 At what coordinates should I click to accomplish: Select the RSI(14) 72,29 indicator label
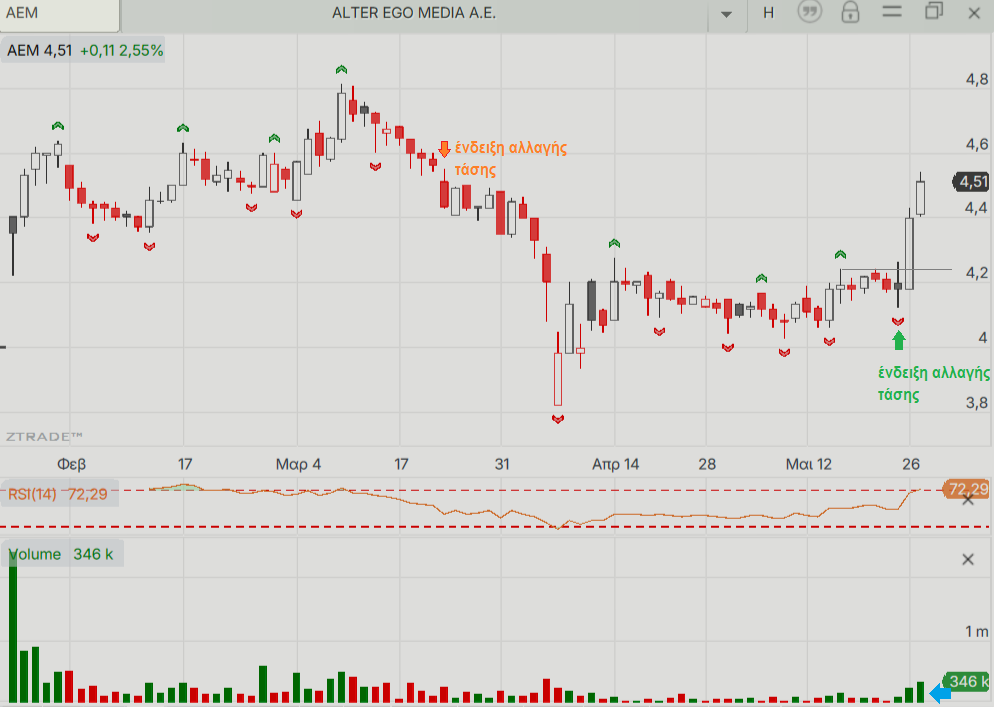click(58, 494)
